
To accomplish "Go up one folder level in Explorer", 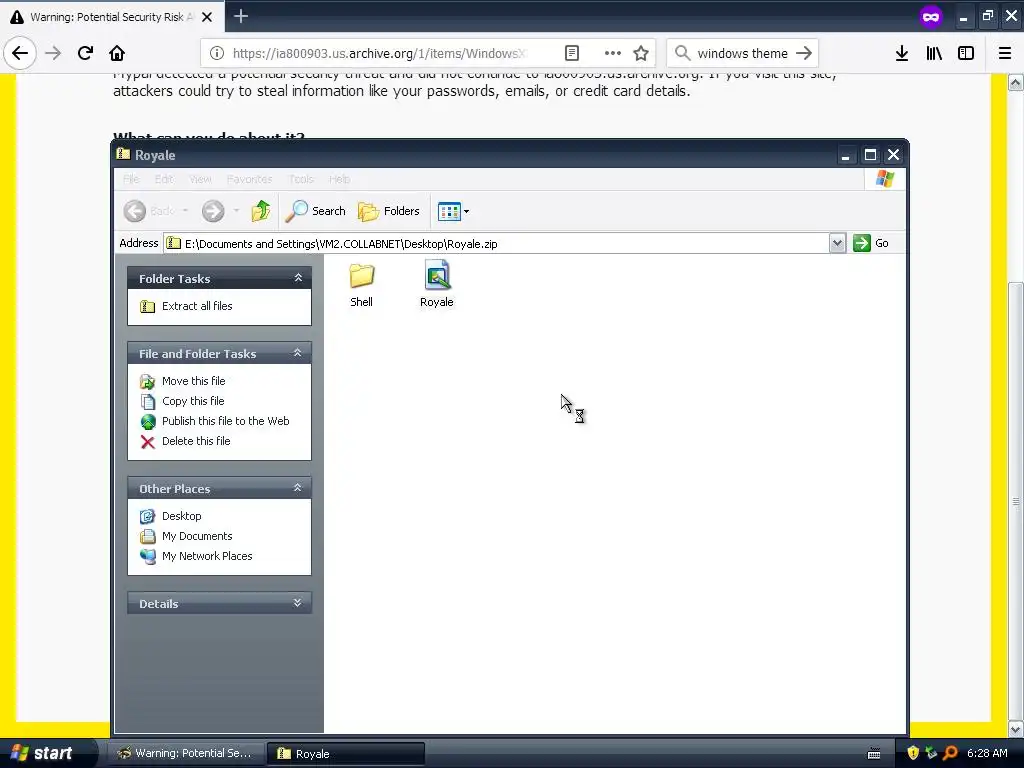I will 261,211.
